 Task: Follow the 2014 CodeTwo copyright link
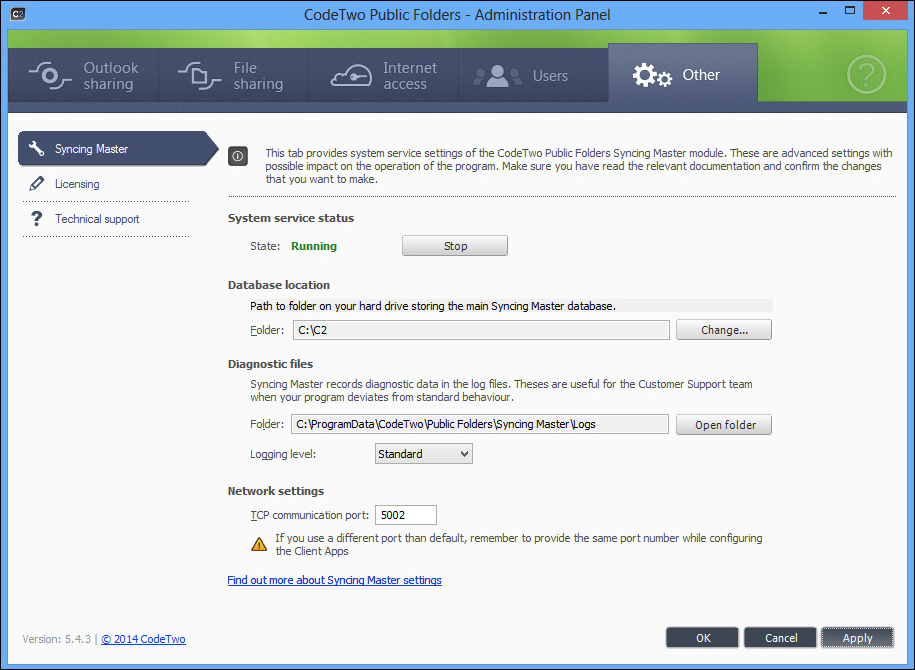[x=144, y=639]
